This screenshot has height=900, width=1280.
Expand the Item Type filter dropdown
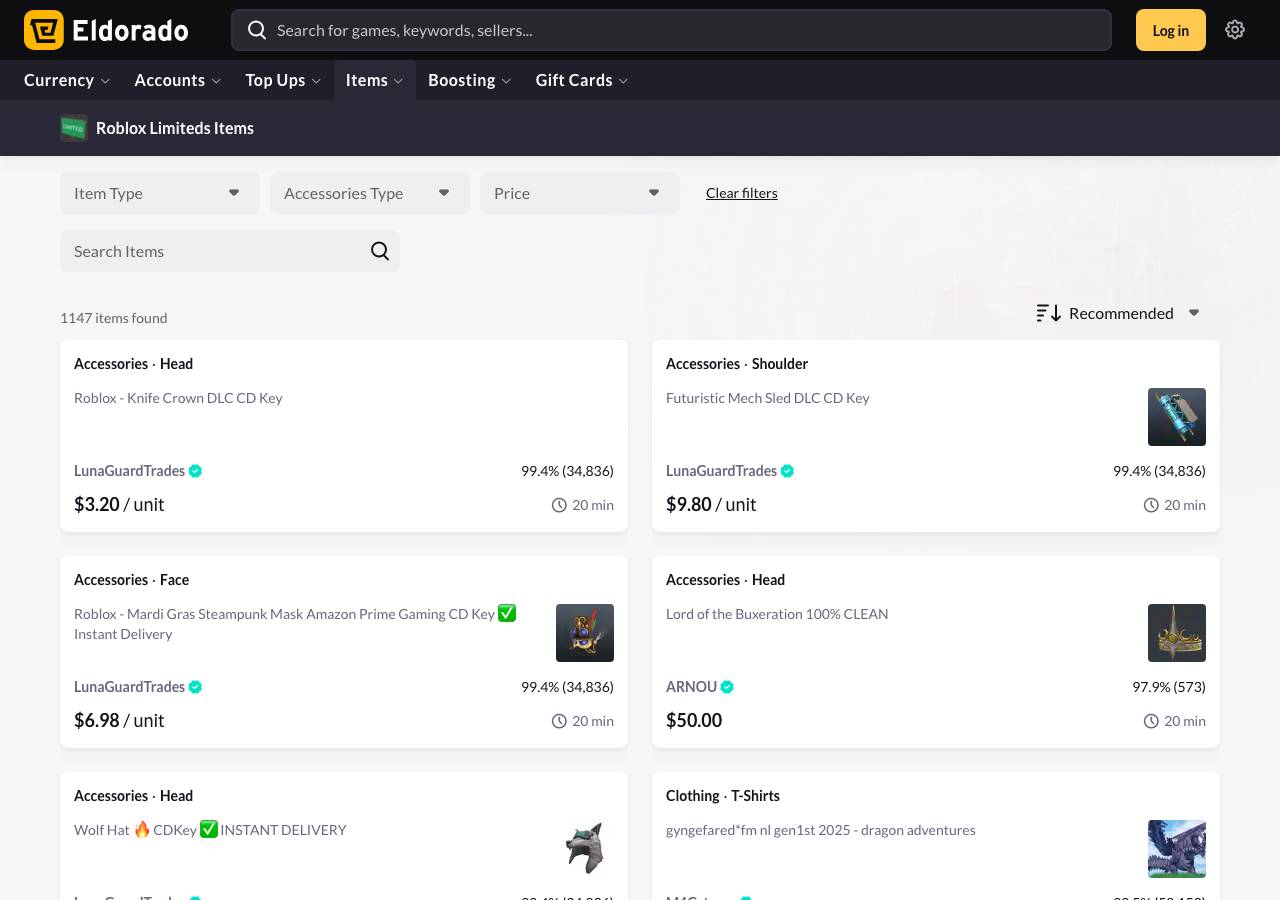[x=160, y=193]
